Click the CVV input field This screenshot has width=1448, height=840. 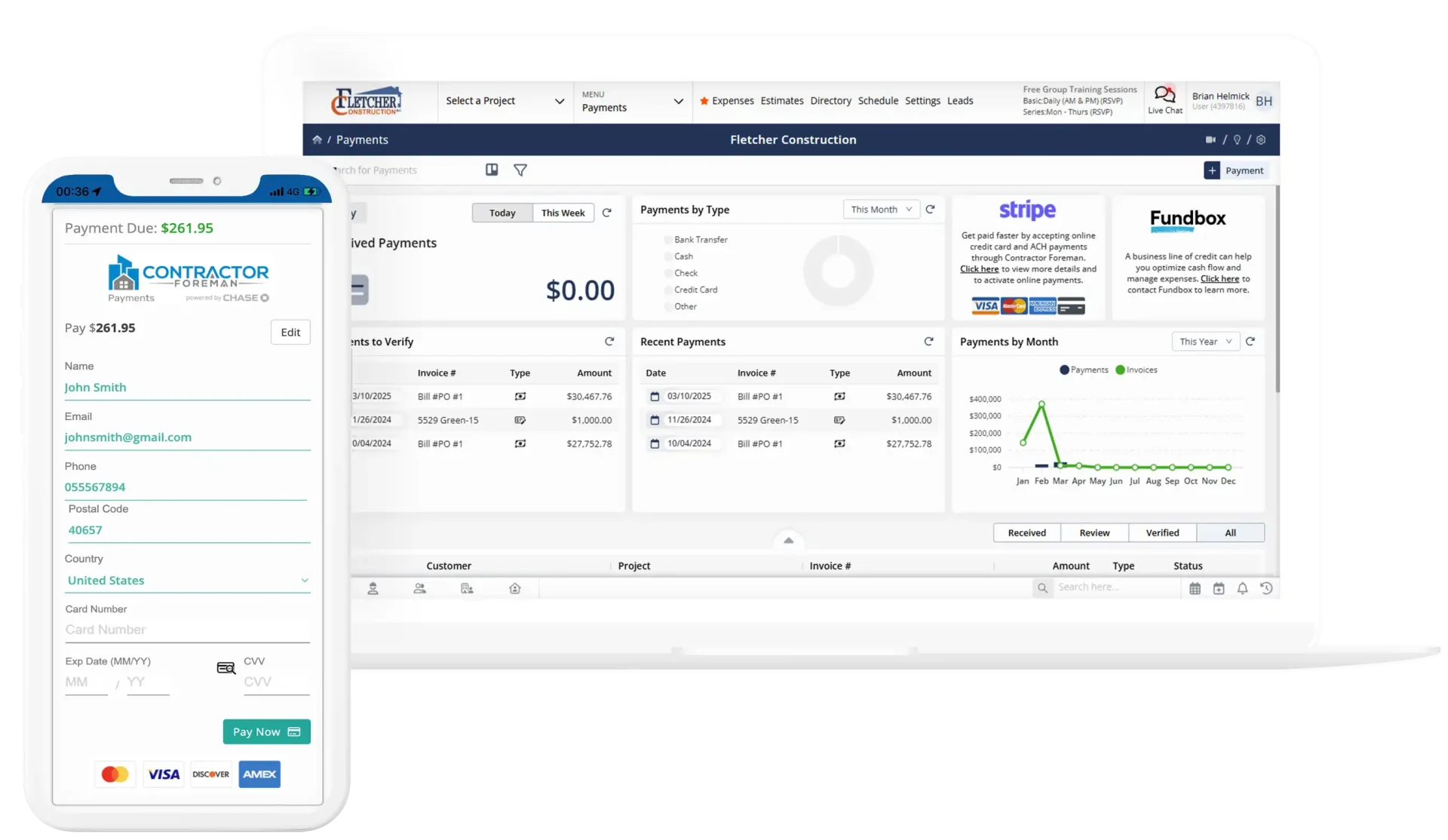[276, 682]
